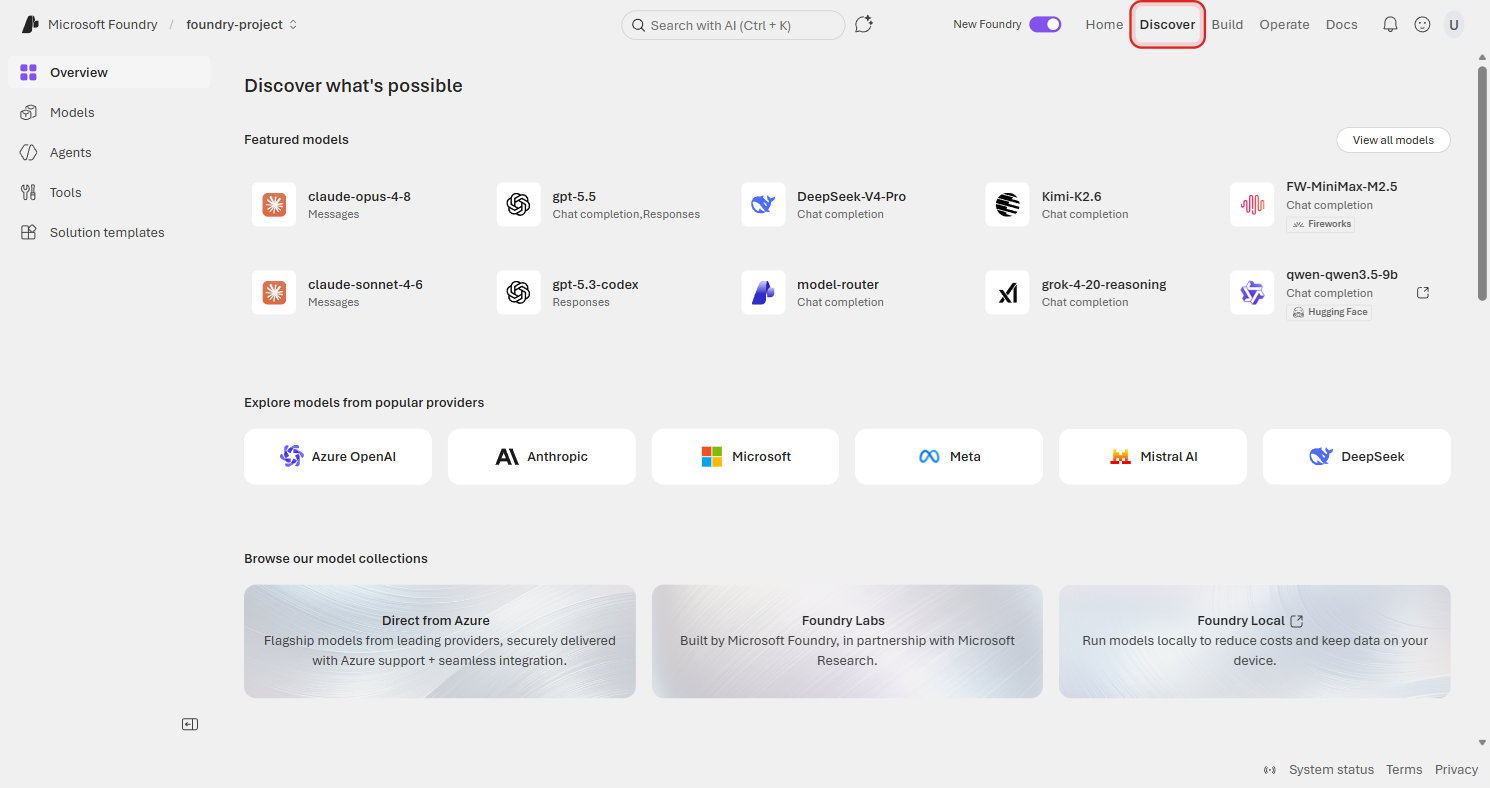Click the FW-MiniMax-M2.5 waveform icon
1490x788 pixels.
[x=1252, y=205]
